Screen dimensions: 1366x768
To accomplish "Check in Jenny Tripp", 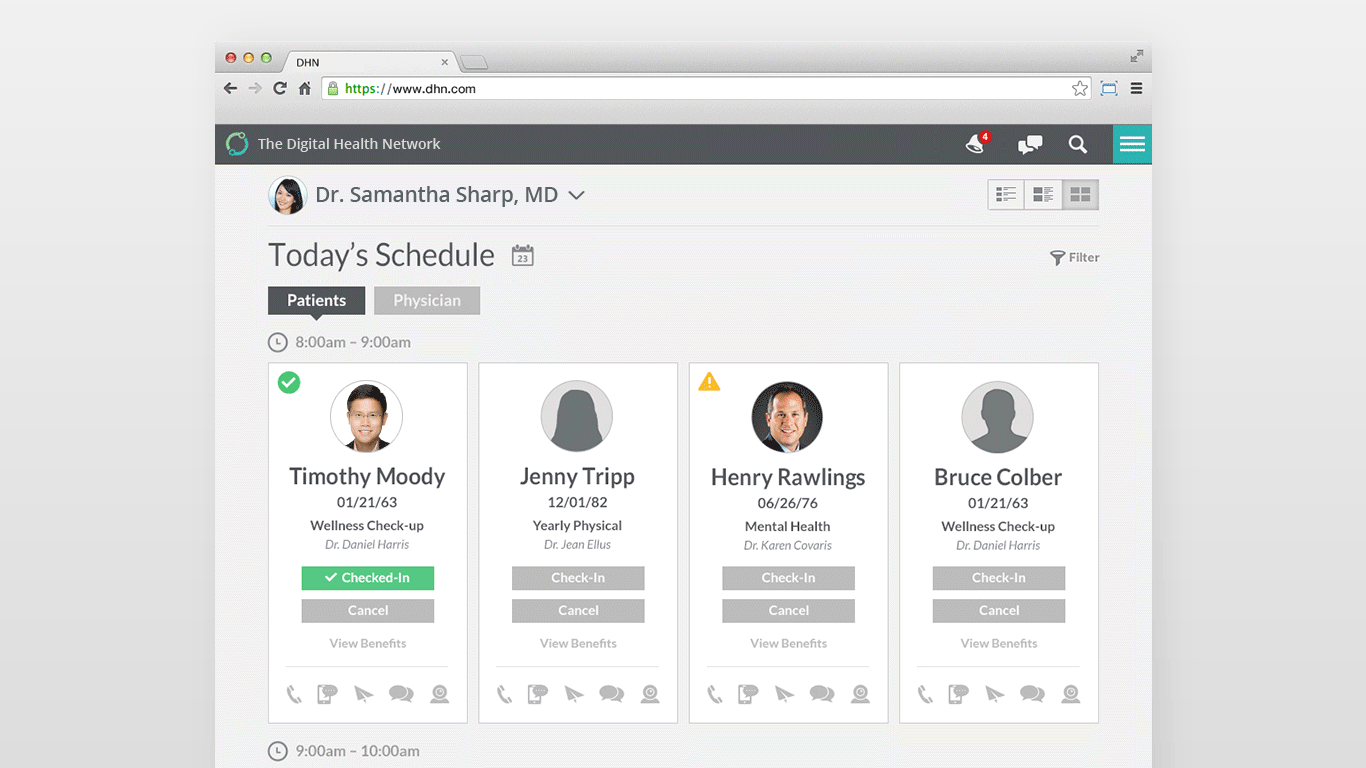I will pos(578,578).
